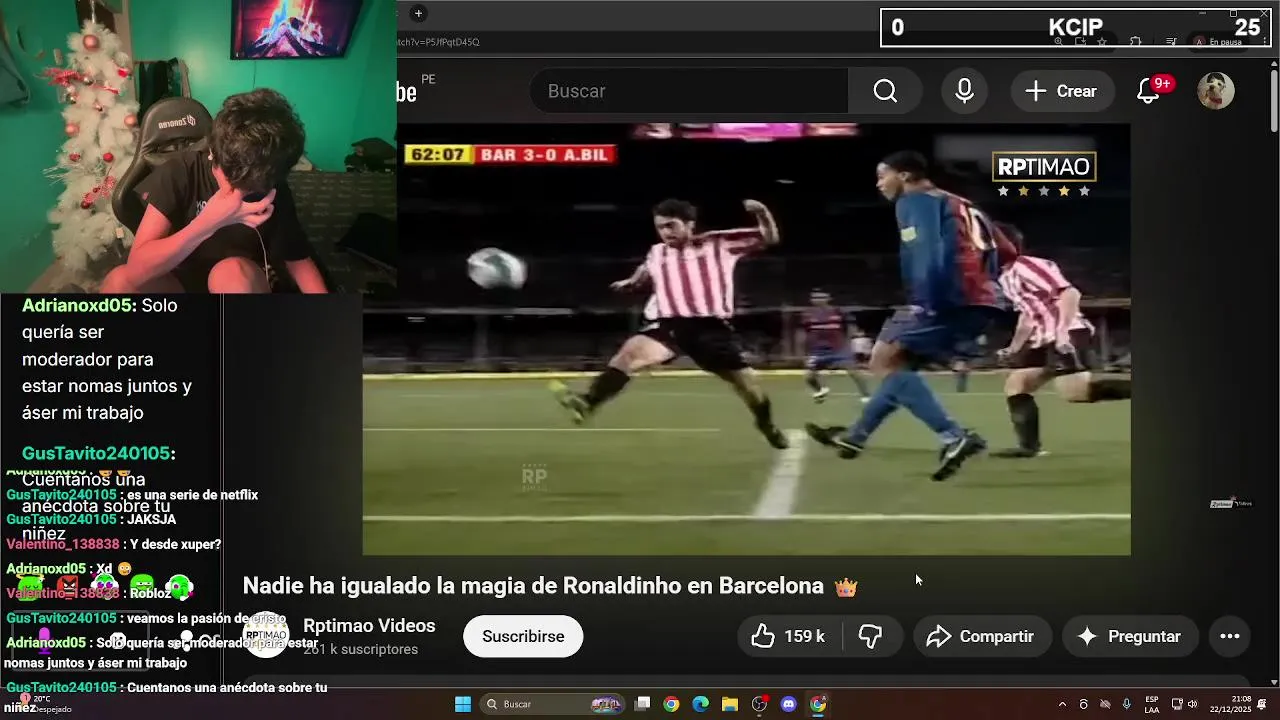Viewport: 1280px width, 720px height.
Task: Click inside the YouTube Buscar search field
Action: (x=690, y=91)
